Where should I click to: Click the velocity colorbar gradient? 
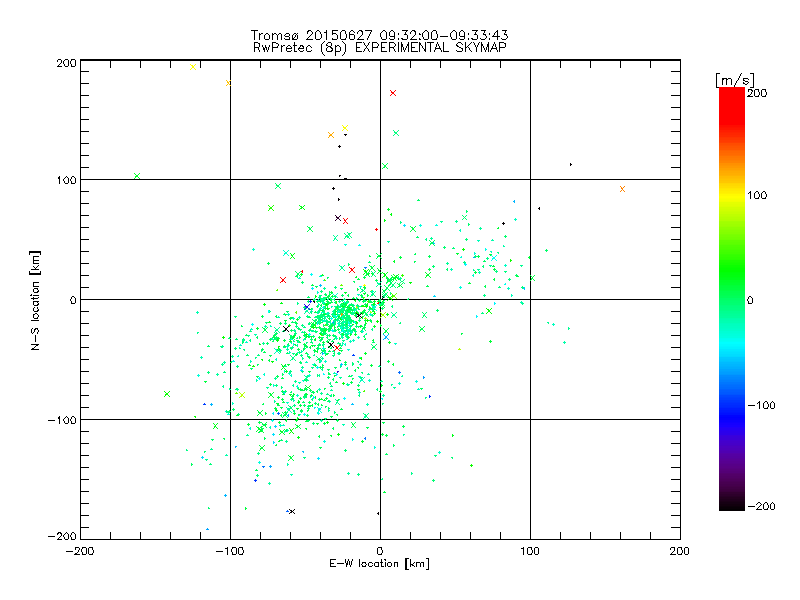732,299
